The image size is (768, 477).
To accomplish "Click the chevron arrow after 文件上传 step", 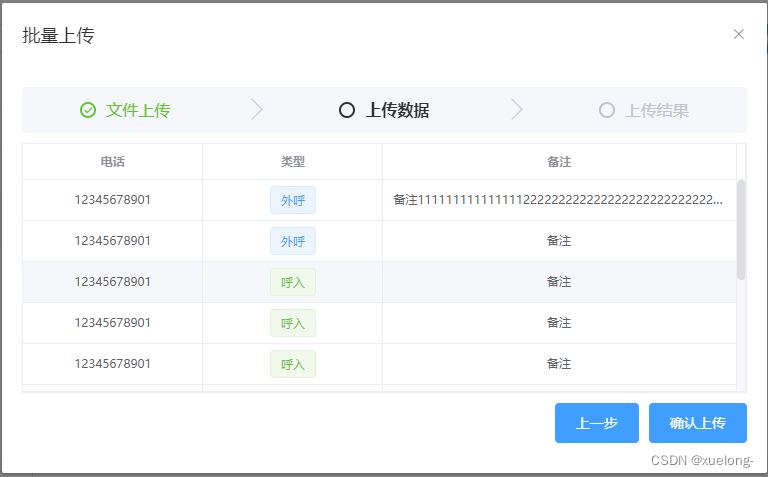I will coord(257,109).
